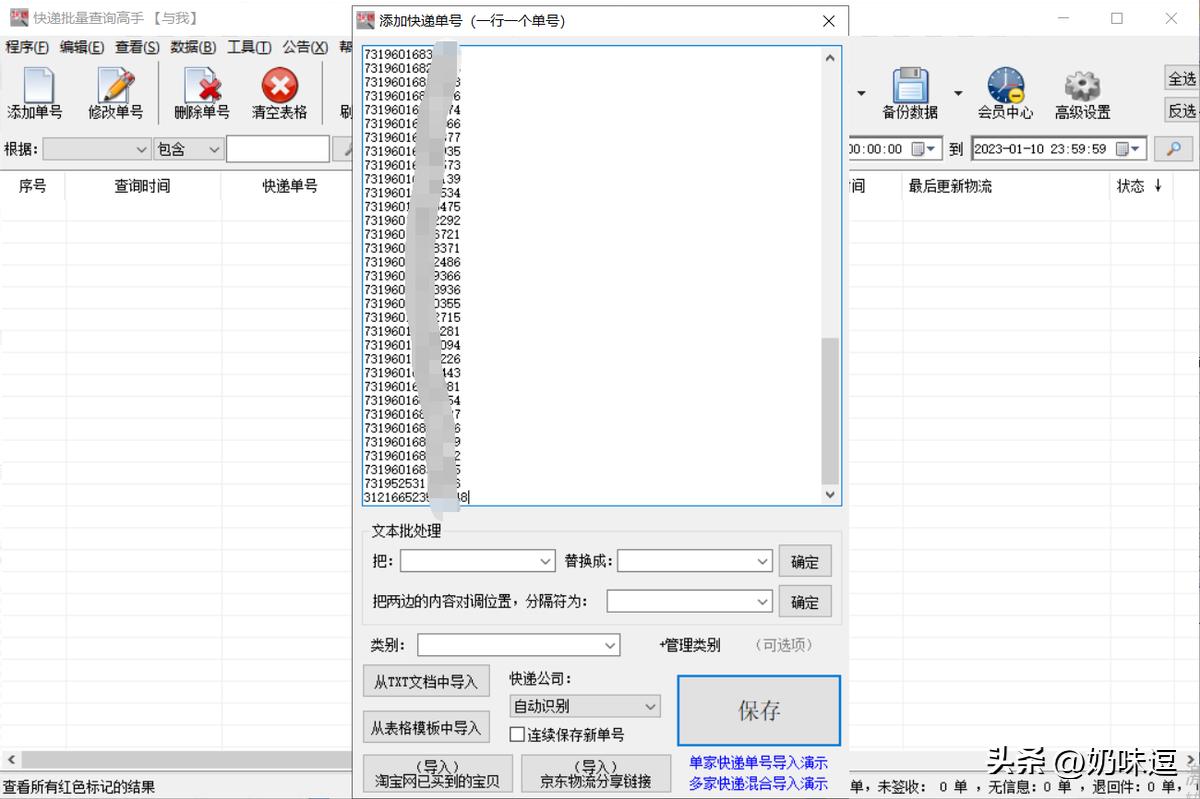The height and width of the screenshot is (799, 1200).
Task: Click the 删除单号 toolbar icon
Action: click(201, 88)
